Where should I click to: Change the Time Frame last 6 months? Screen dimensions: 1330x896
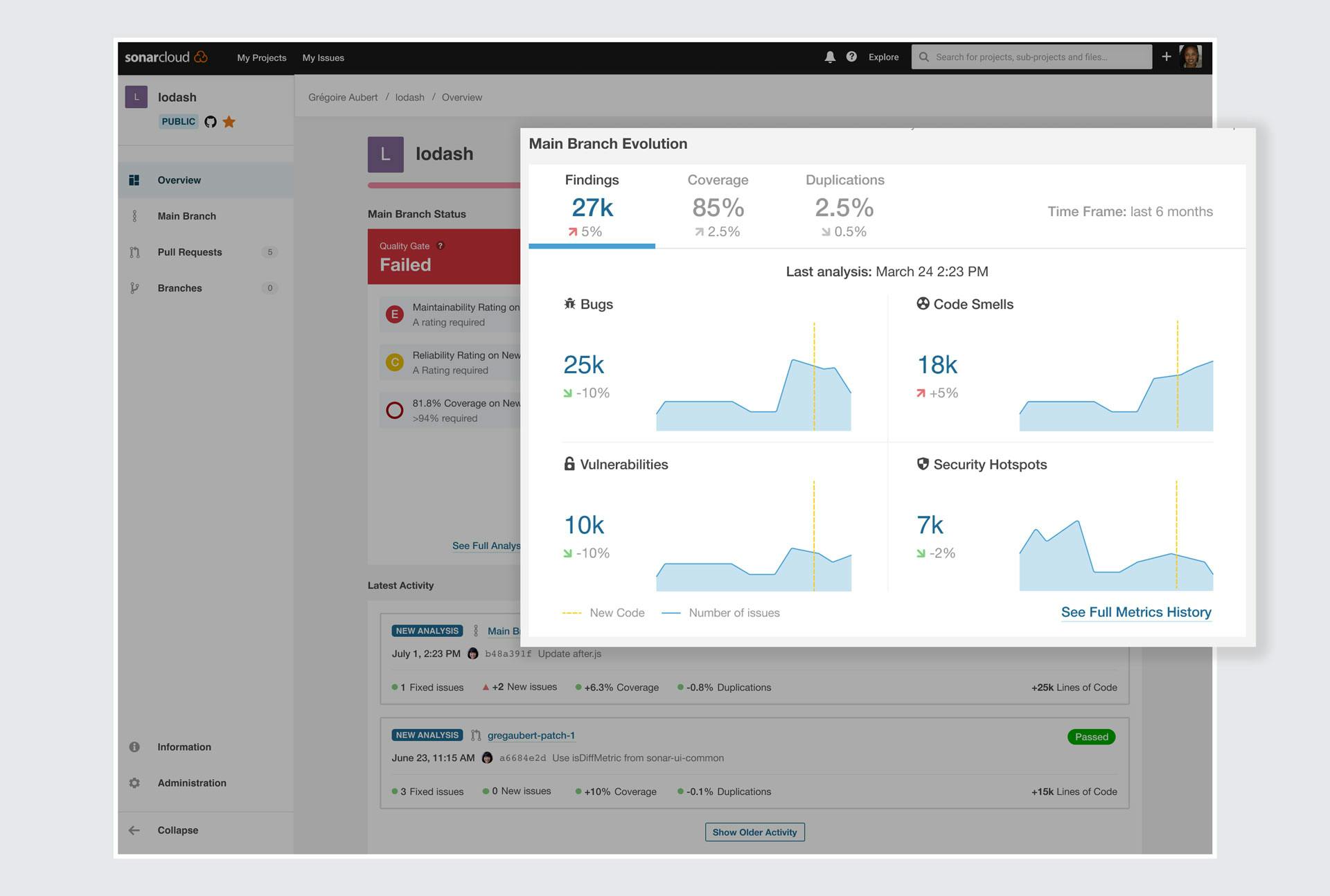coord(1130,211)
